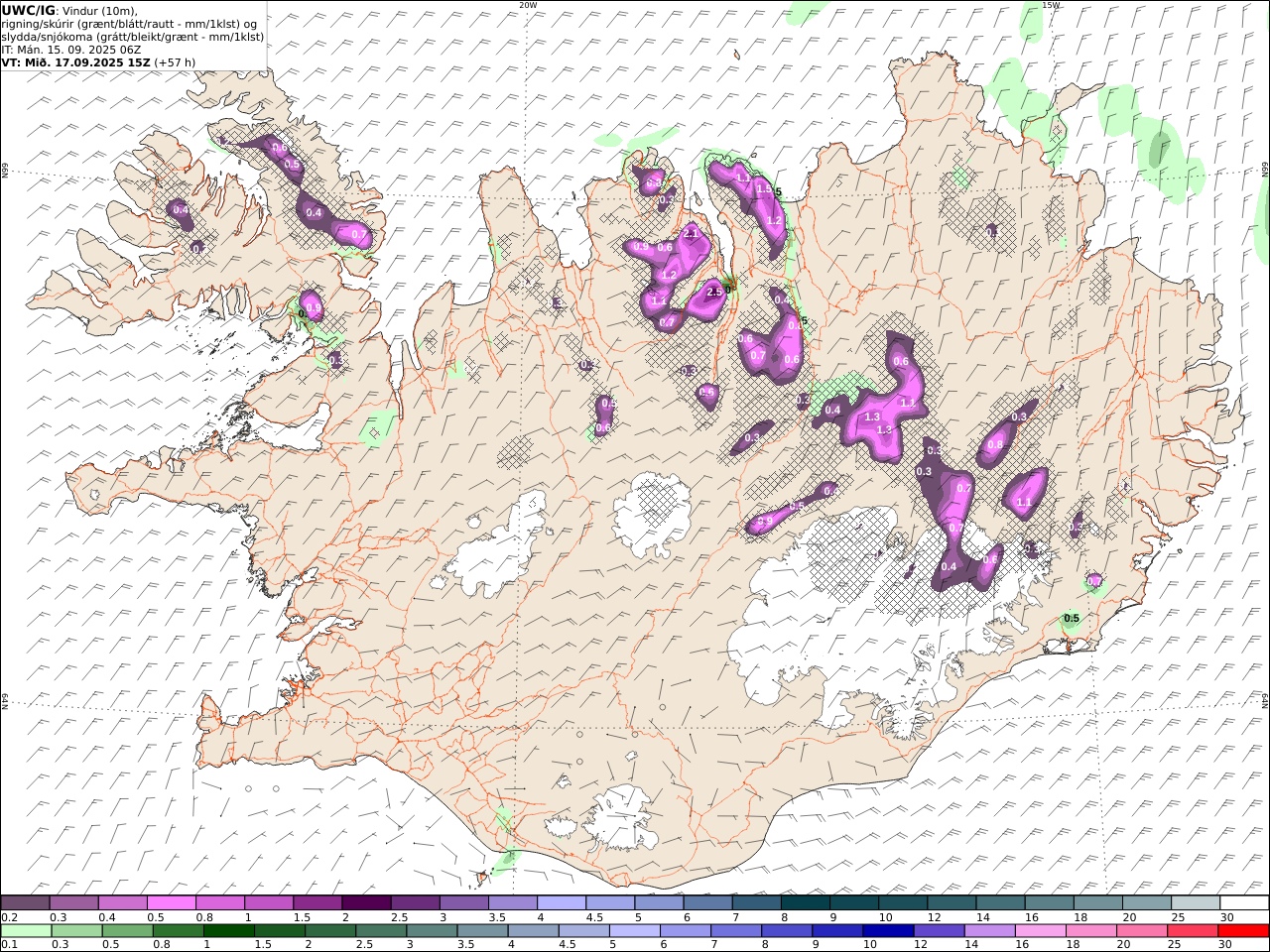1270x952 pixels.
Task: Pick the dark mauve swatch starting at 0.2
Action: (x=26, y=902)
